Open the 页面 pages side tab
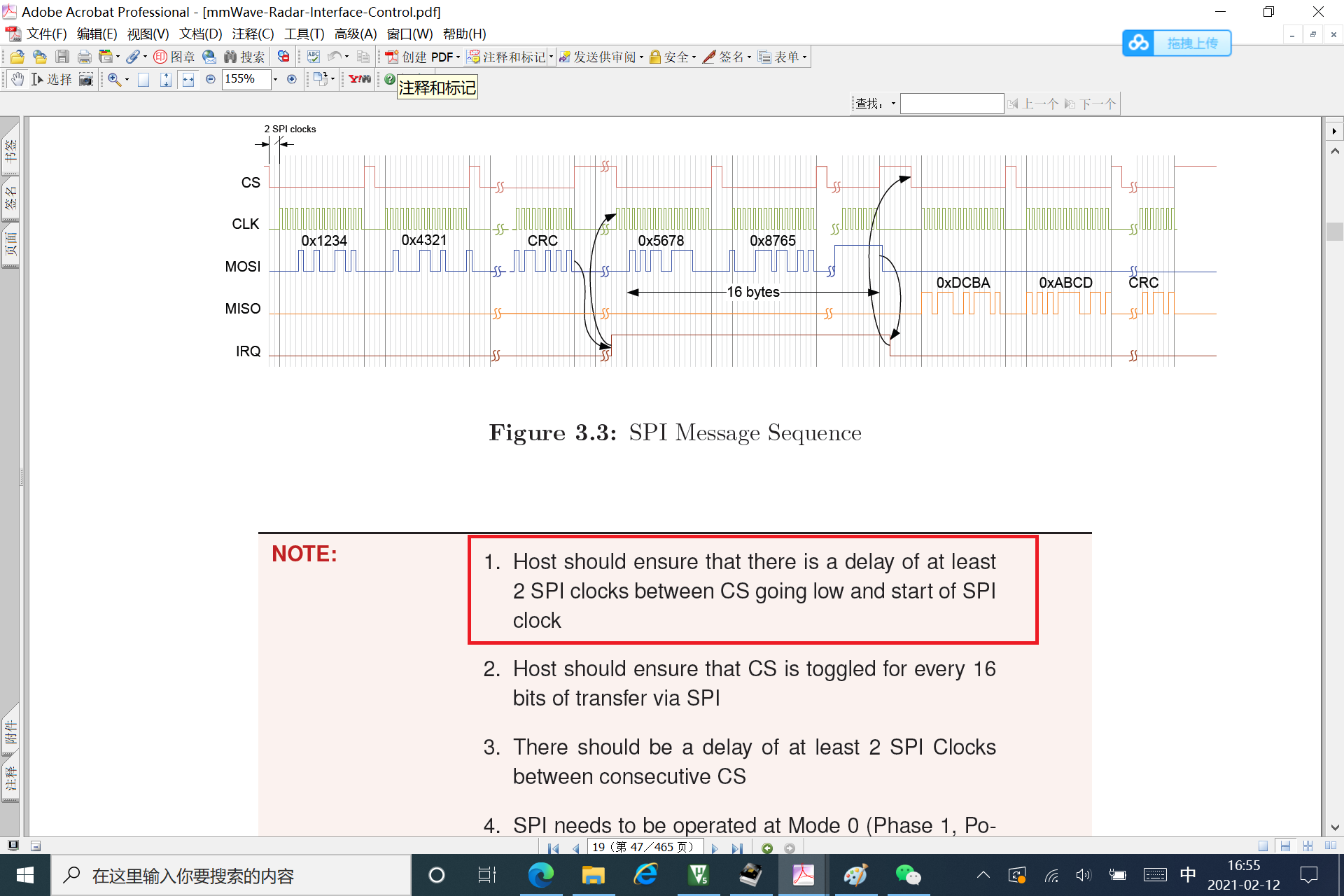This screenshot has height=896, width=1344. click(10, 244)
